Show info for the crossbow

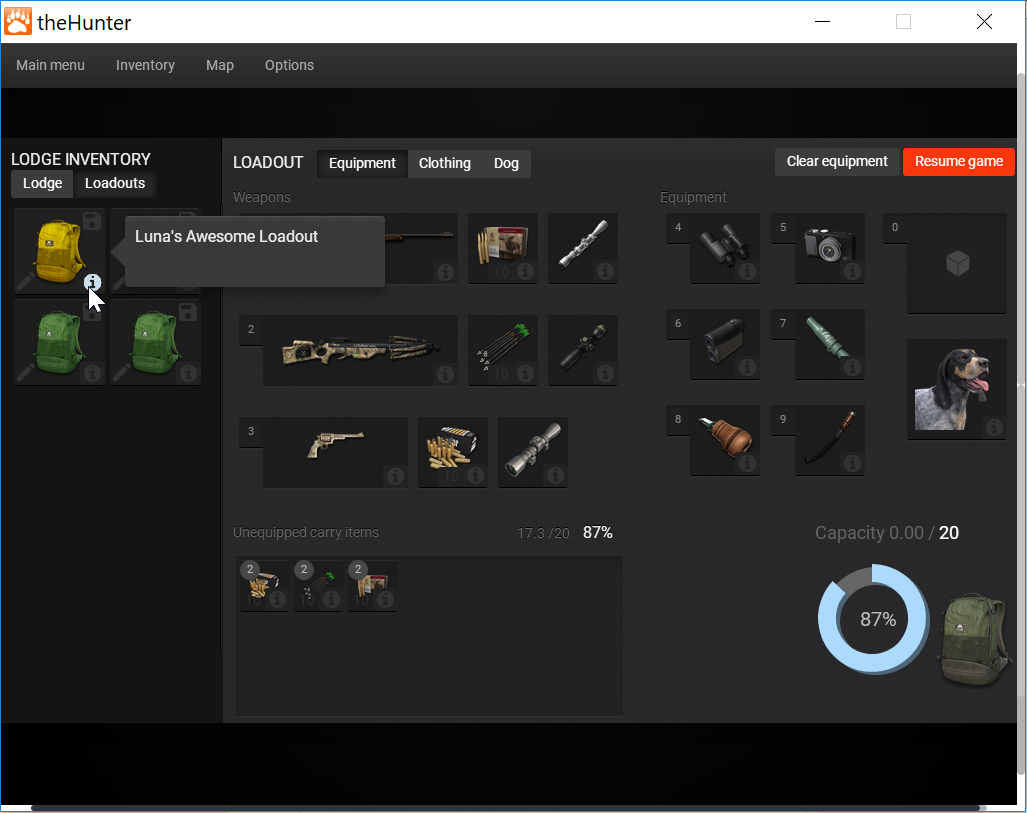[445, 373]
